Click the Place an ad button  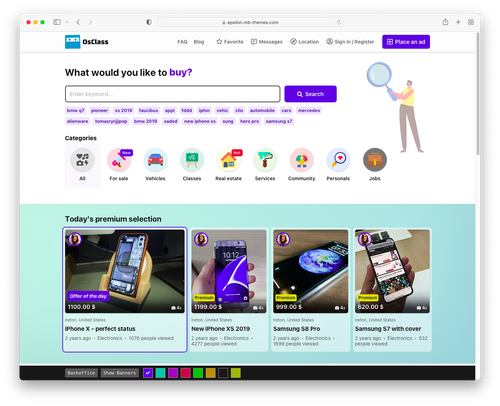406,42
